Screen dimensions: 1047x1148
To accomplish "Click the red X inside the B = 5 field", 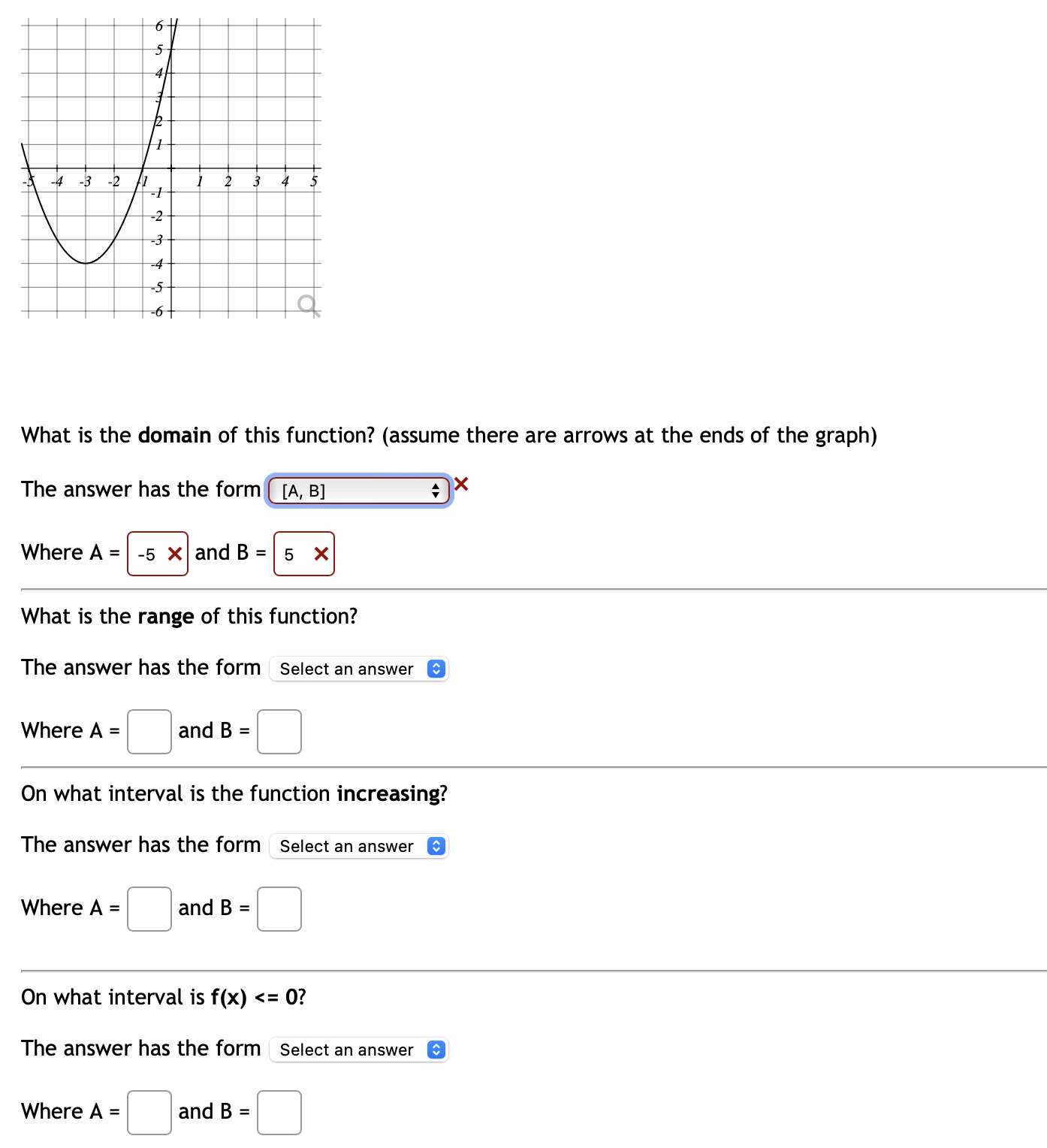I will tap(321, 554).
